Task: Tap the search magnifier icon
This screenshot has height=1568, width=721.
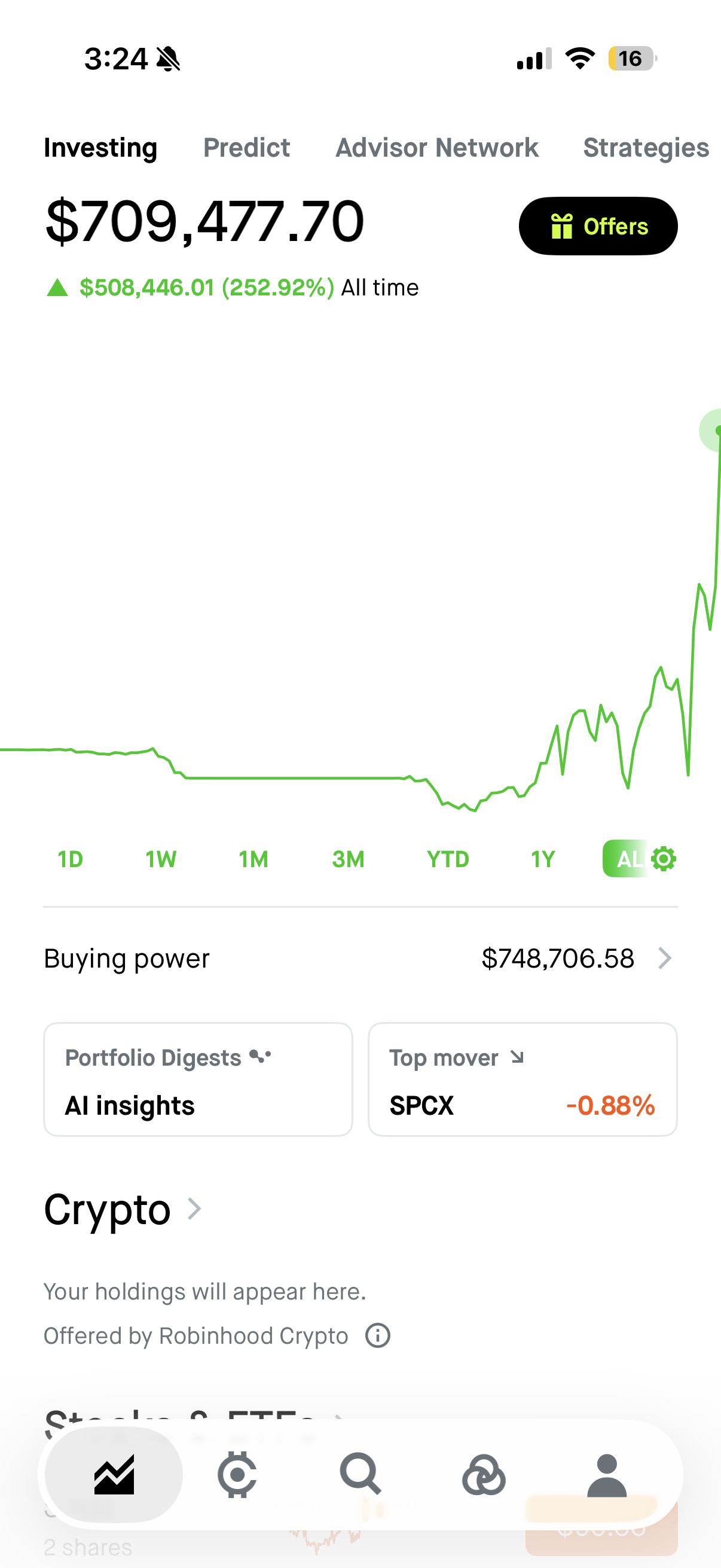Action: 360,1474
